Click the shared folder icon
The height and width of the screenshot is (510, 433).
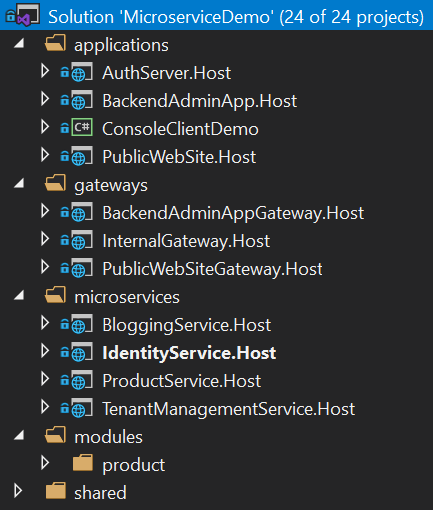click(55, 491)
